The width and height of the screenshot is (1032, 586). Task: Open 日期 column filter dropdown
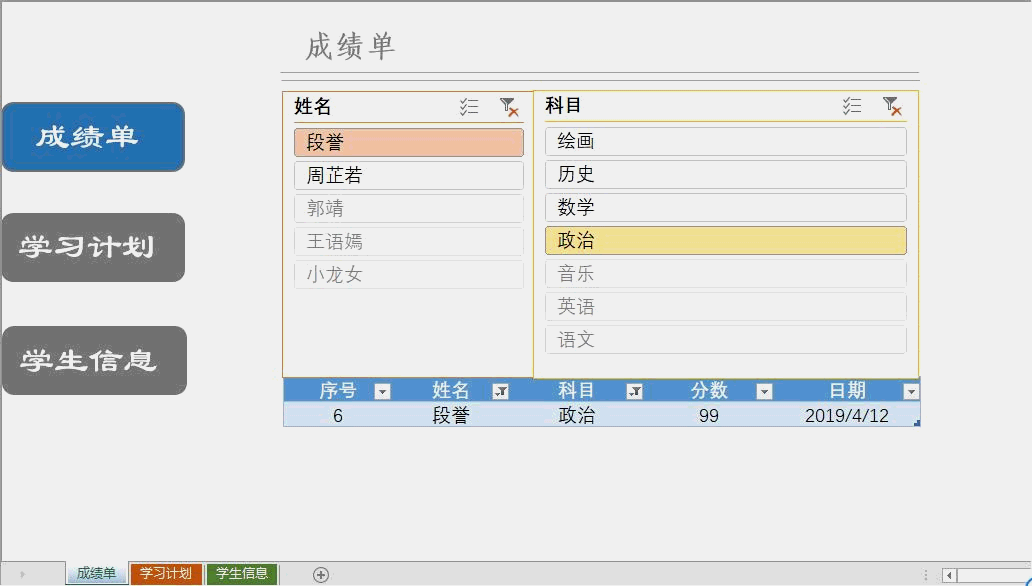911,392
